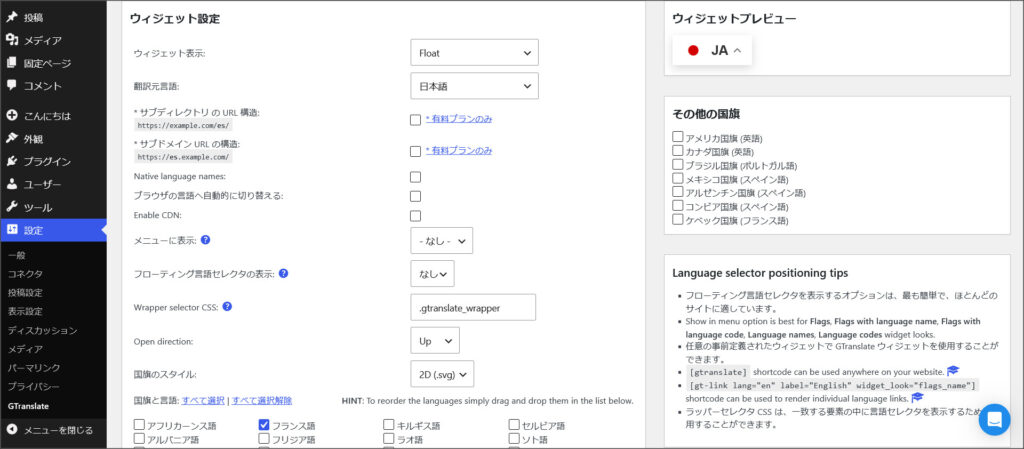Check the セルビア語 language checkbox

coord(515,425)
